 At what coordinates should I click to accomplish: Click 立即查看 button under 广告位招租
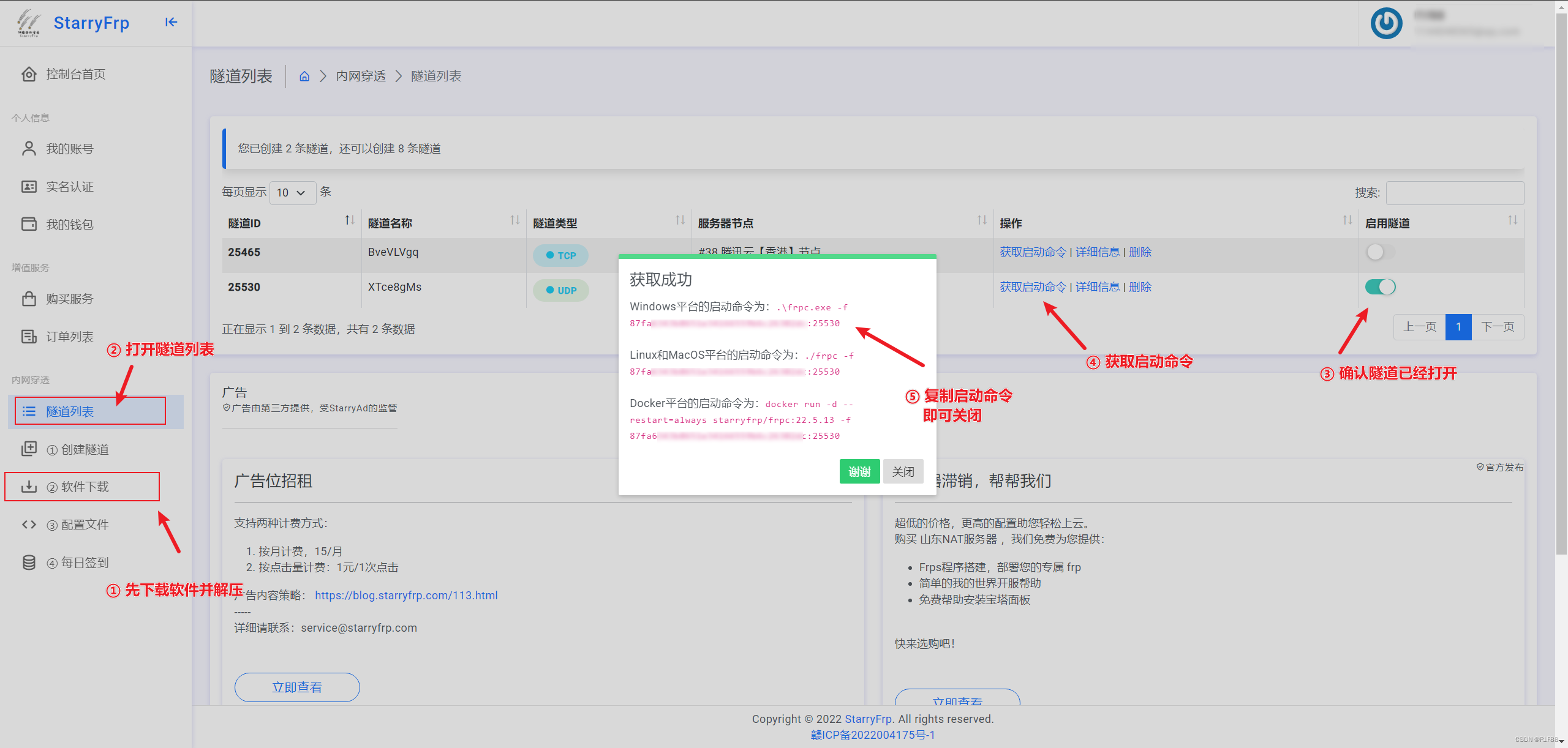point(297,687)
